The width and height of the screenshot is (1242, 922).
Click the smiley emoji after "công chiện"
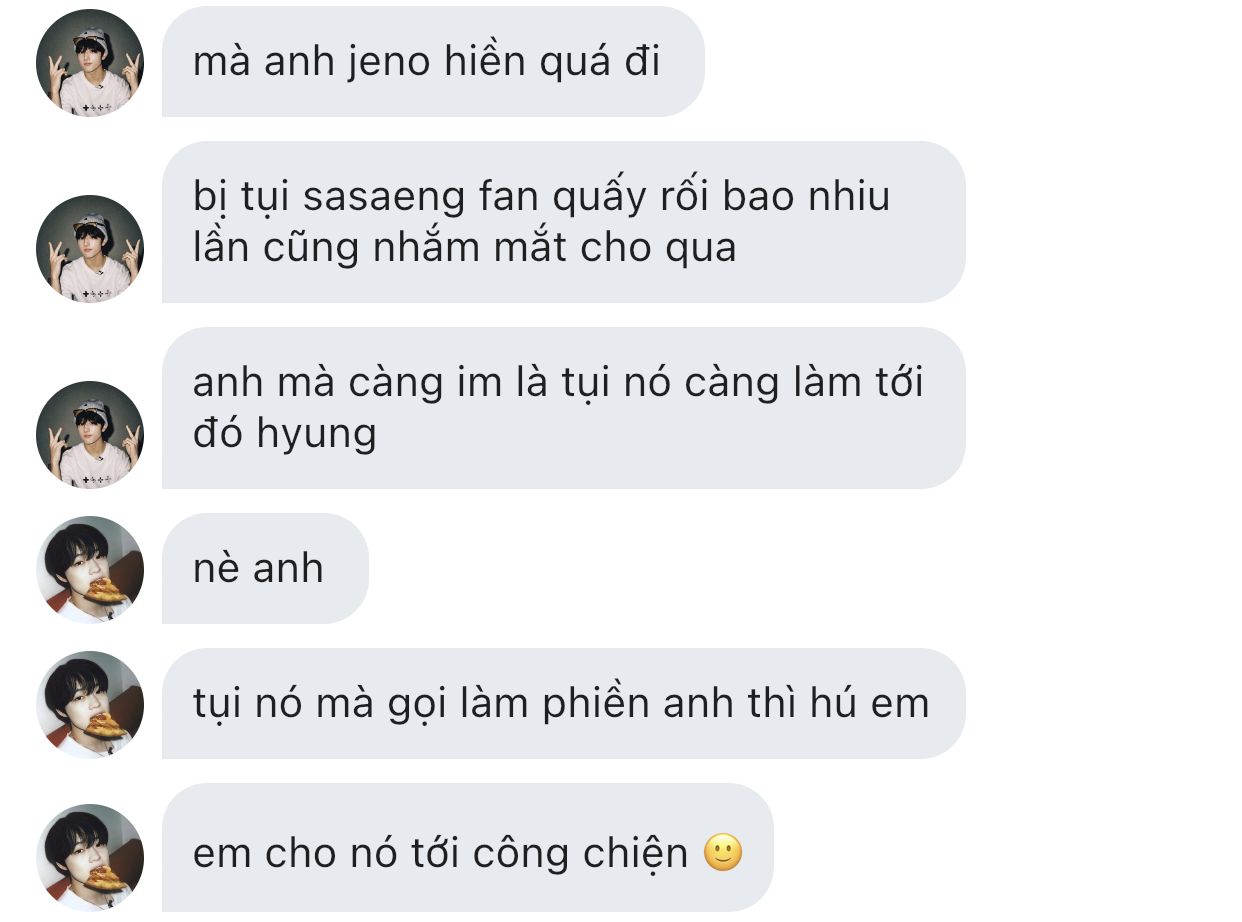pyautogui.click(x=723, y=853)
